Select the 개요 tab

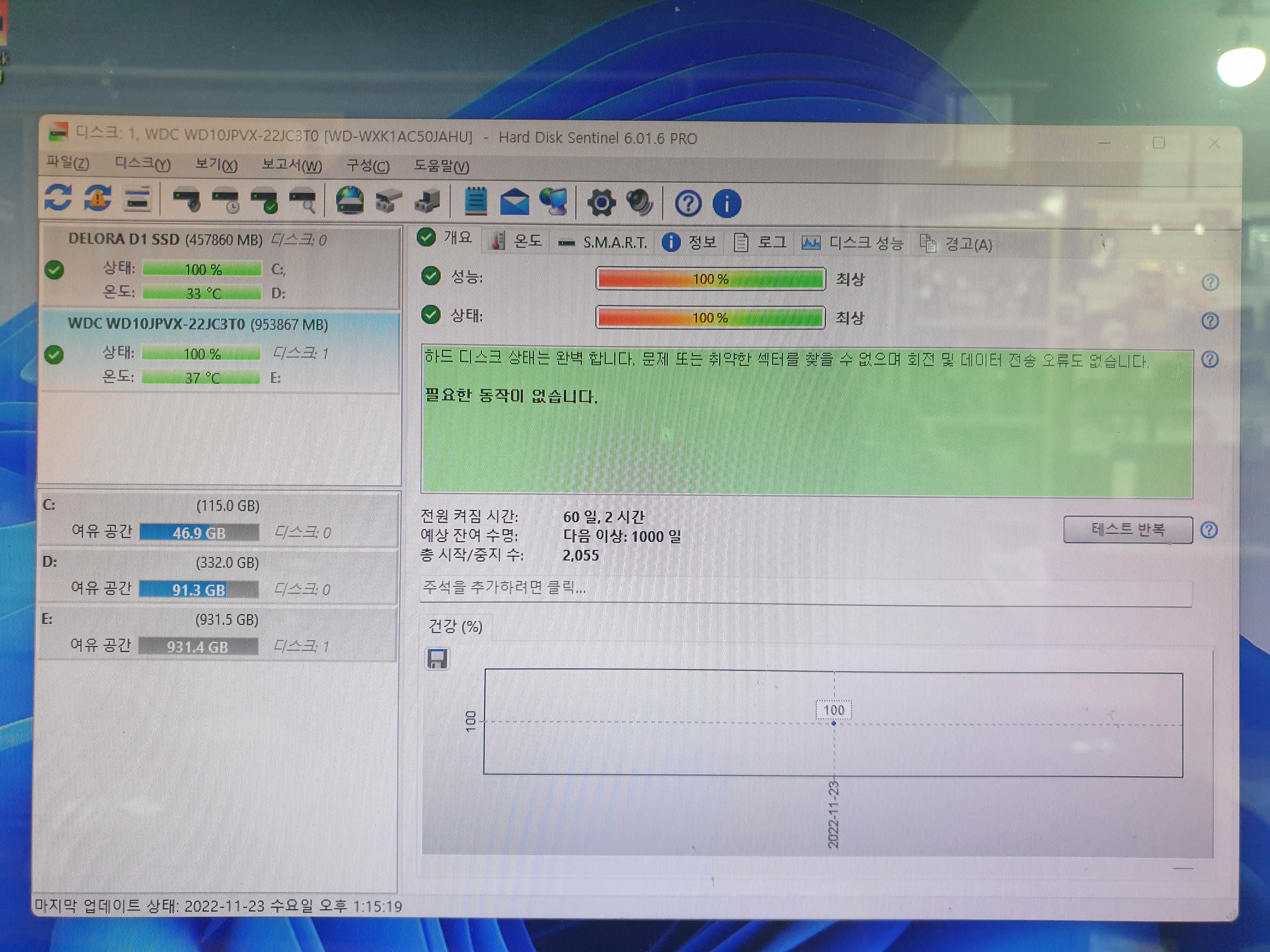445,238
